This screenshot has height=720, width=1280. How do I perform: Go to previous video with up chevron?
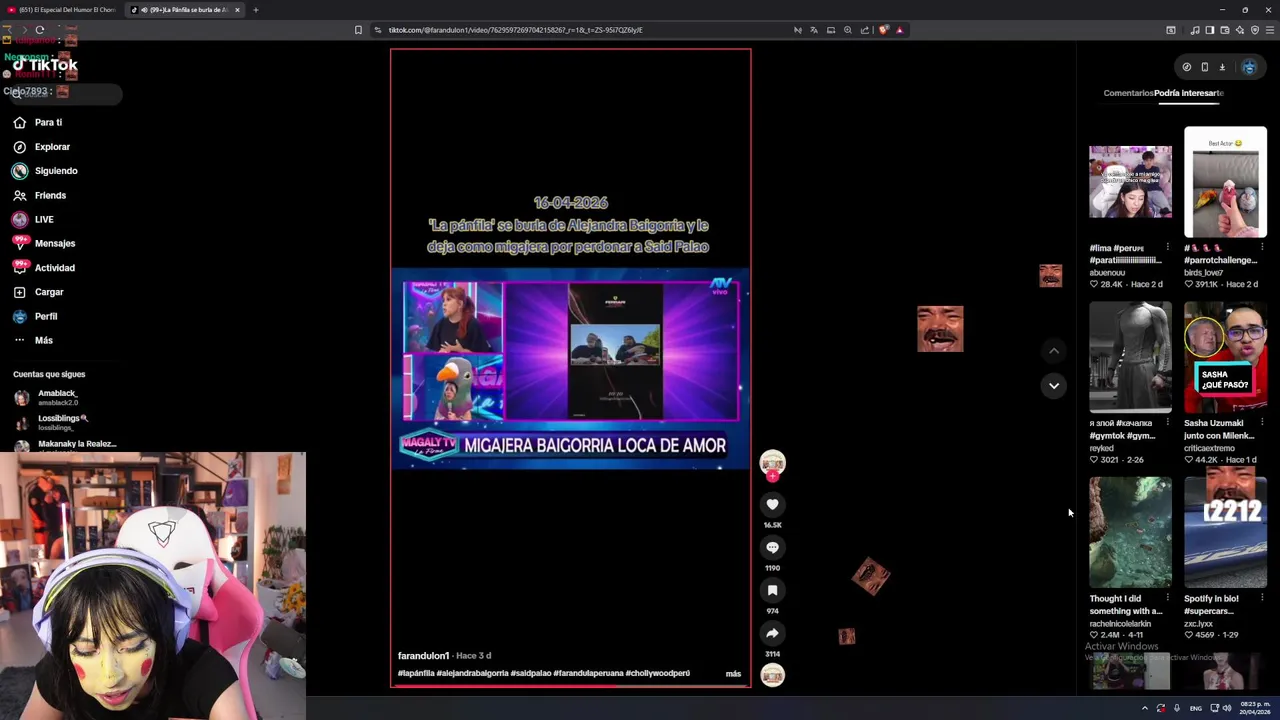click(1054, 351)
